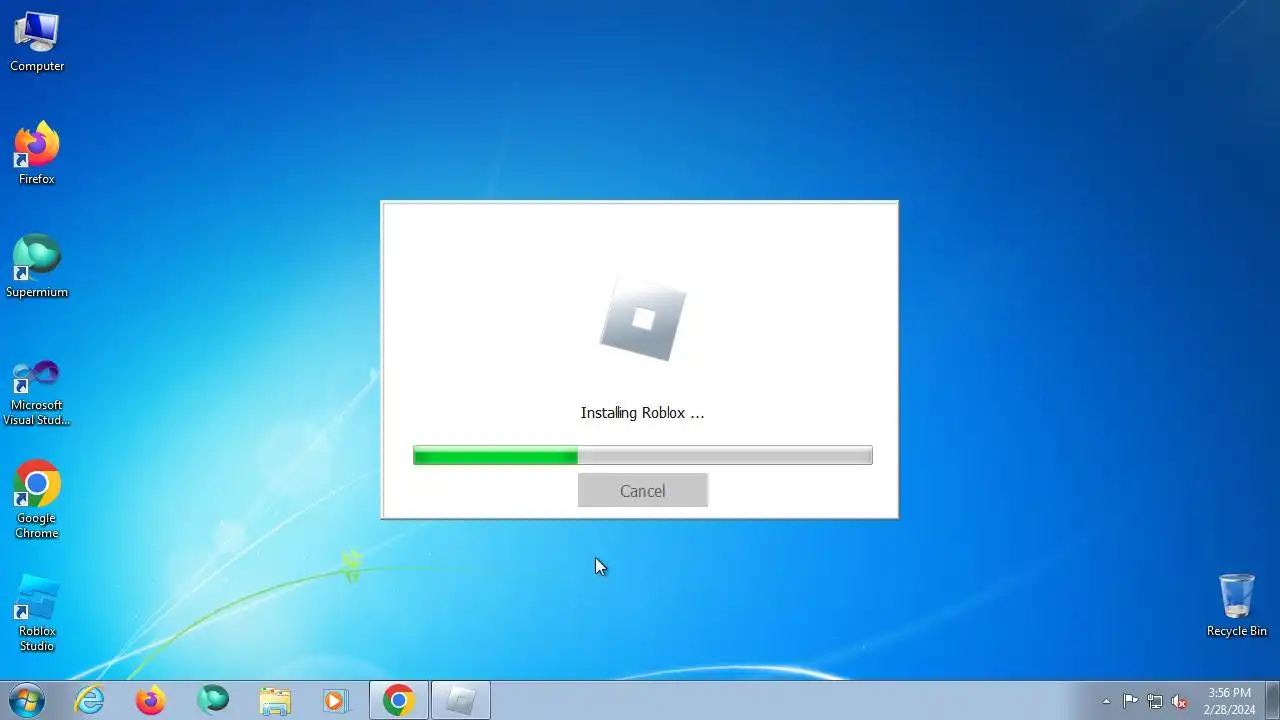1280x720 pixels.
Task: Cancel the Roblox installation
Action: click(x=642, y=490)
